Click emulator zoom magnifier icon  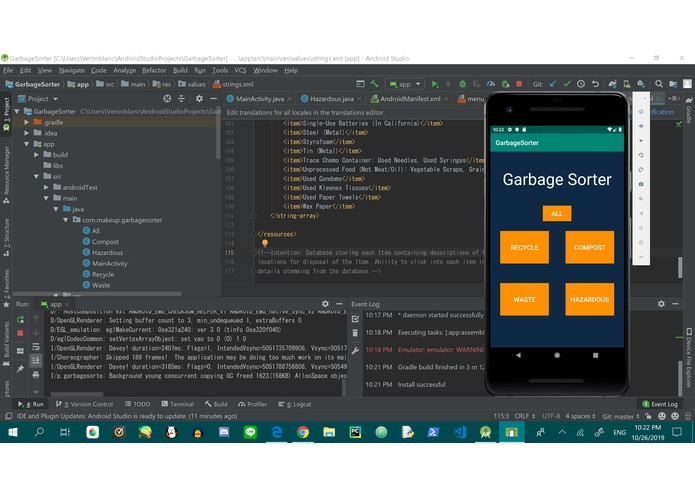click(641, 198)
